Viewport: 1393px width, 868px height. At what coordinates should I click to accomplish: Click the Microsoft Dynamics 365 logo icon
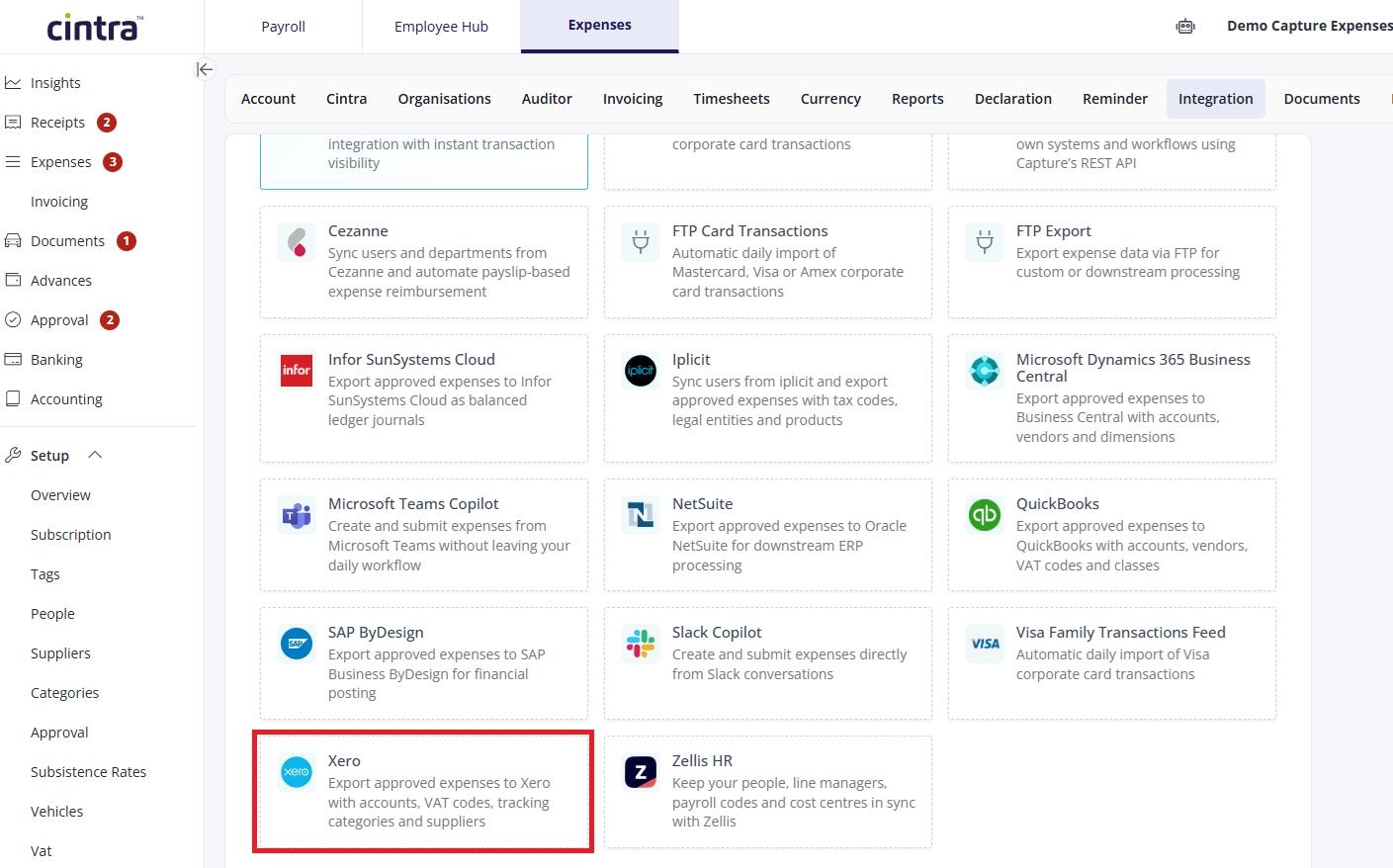985,371
